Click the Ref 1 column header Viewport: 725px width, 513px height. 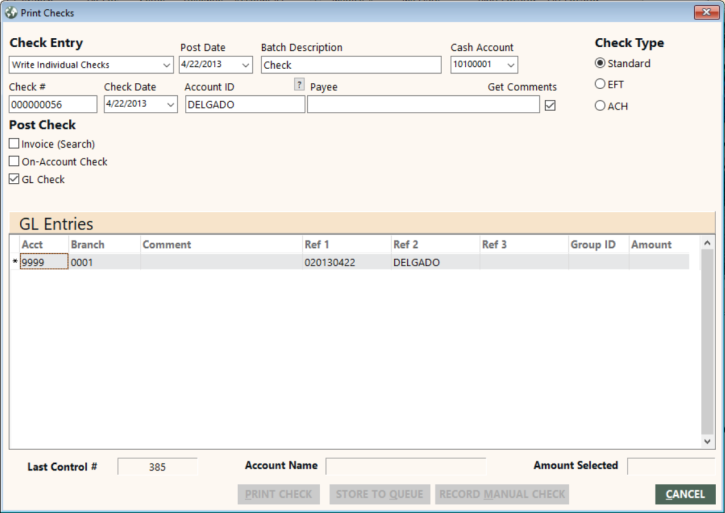tap(346, 245)
